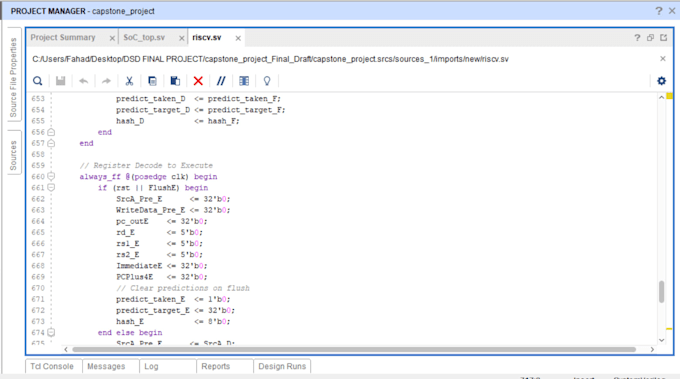Save the riscv.sv file
This screenshot has height=379, width=680.
[x=61, y=81]
